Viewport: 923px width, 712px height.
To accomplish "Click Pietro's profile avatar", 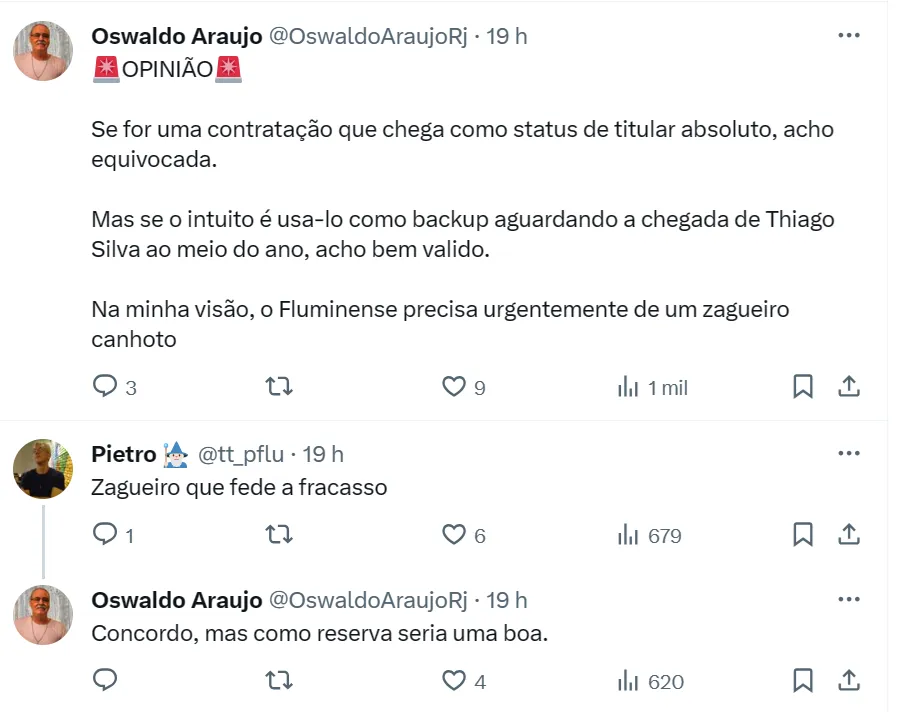I will pos(43,468).
